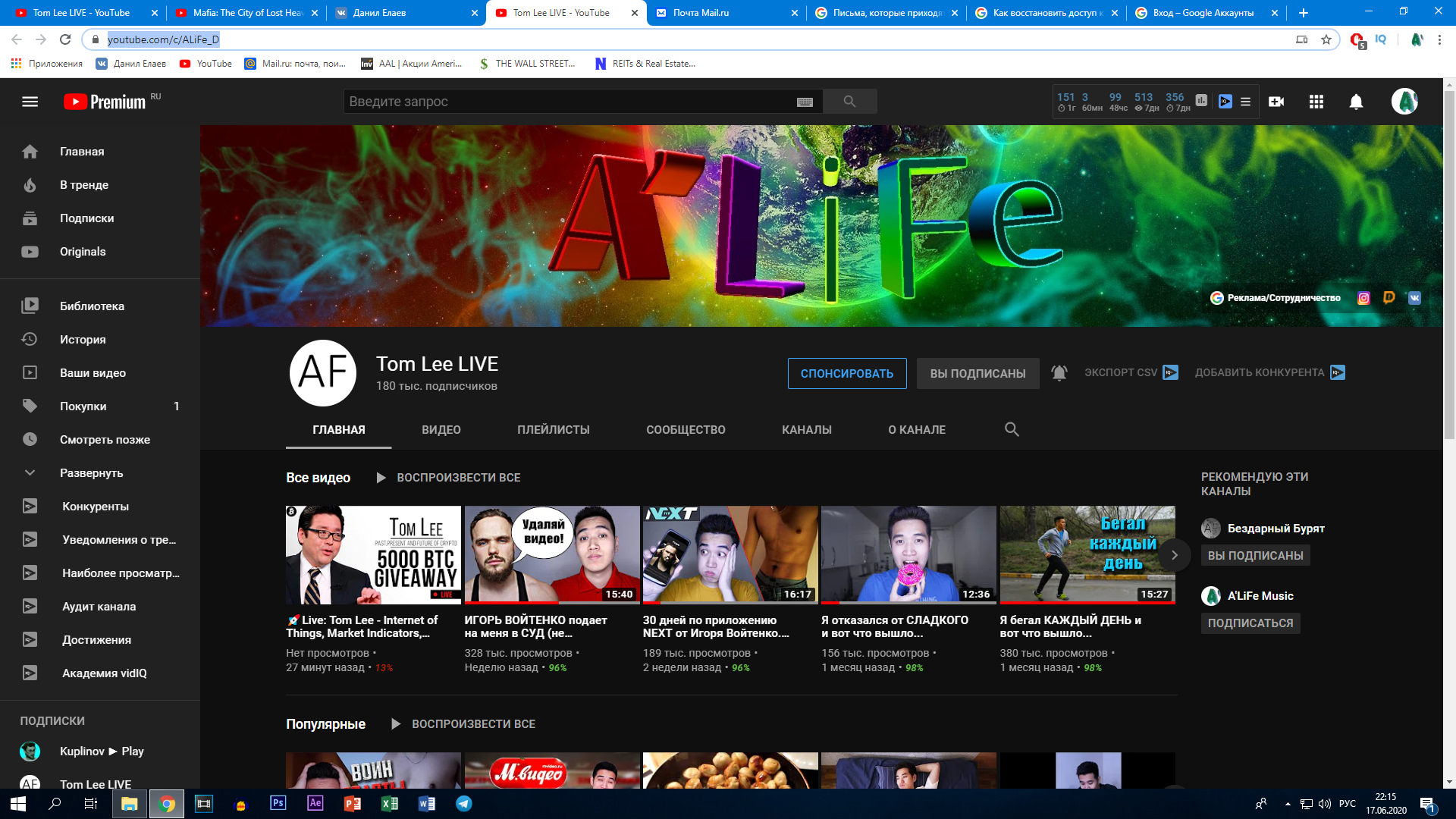The height and width of the screenshot is (819, 1456).
Task: Click ВЫ ПОДПИСАНЫ under Бездарный Бурят
Action: pos(1255,556)
